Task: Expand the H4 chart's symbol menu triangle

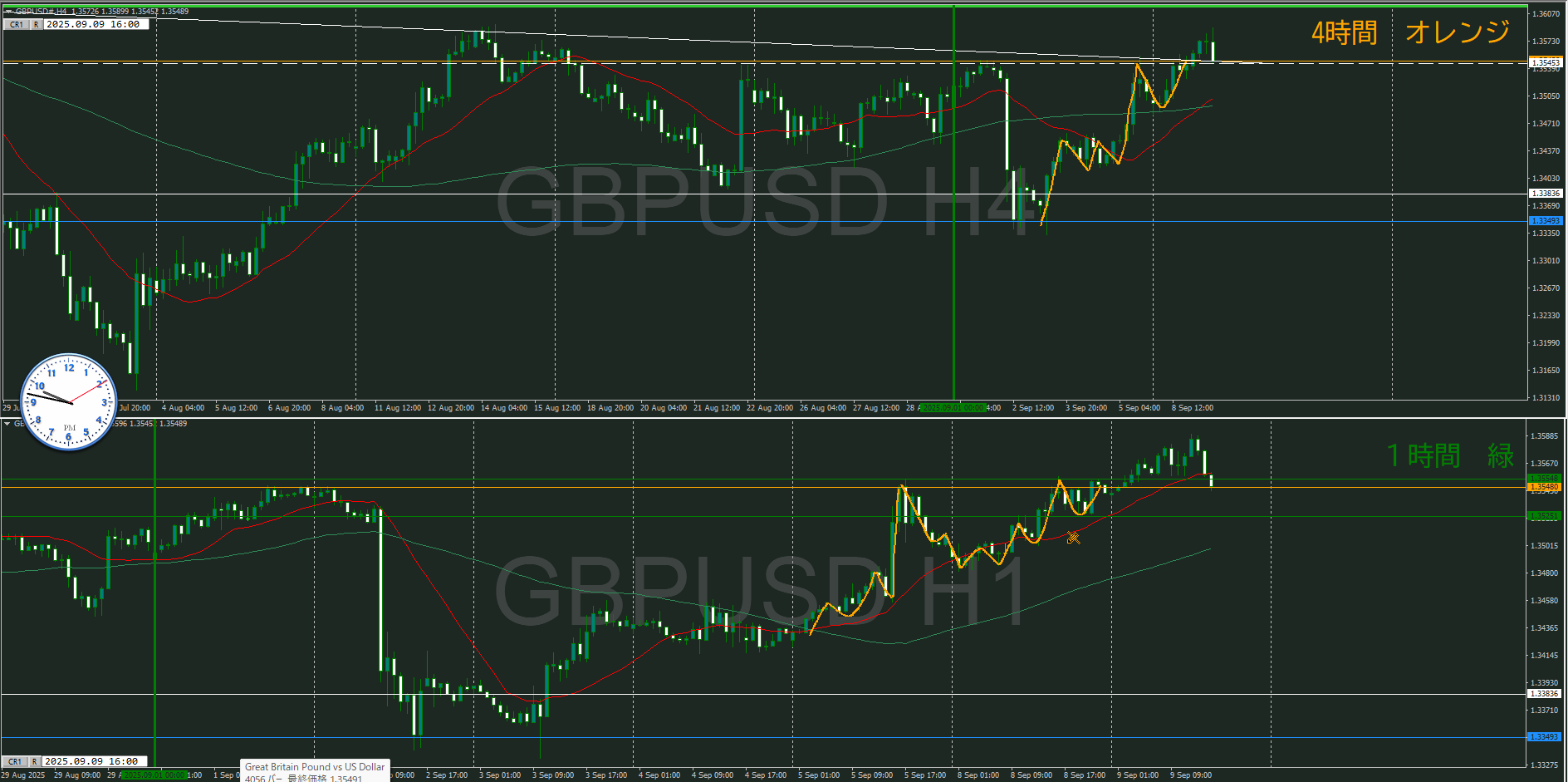Action: 8,12
